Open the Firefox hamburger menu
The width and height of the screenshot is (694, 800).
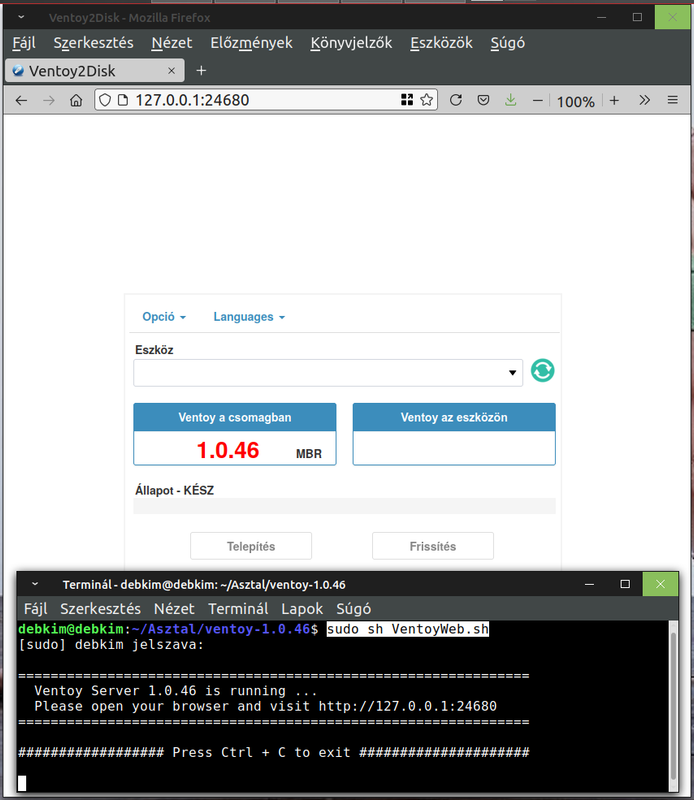pyautogui.click(x=673, y=100)
